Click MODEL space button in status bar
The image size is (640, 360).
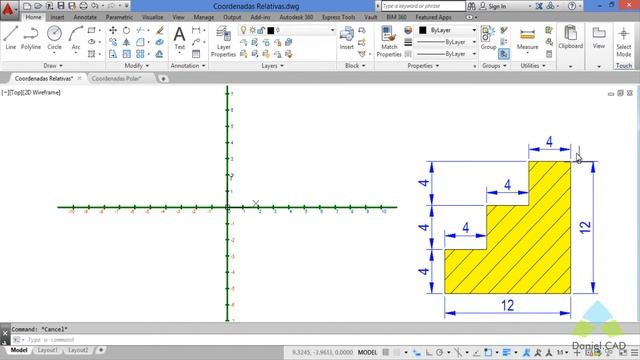tap(367, 352)
